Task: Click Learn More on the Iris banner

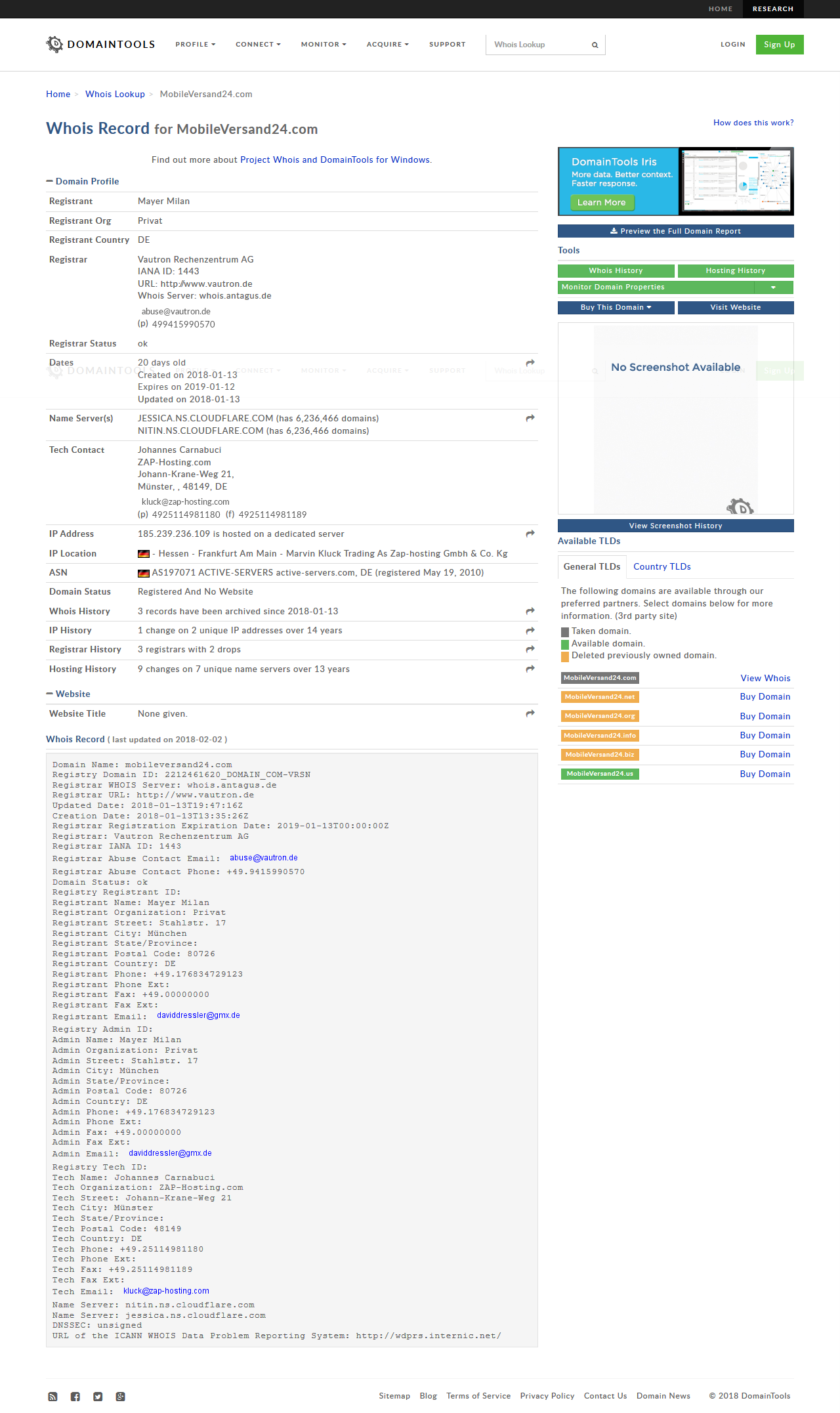Action: pyautogui.click(x=602, y=202)
